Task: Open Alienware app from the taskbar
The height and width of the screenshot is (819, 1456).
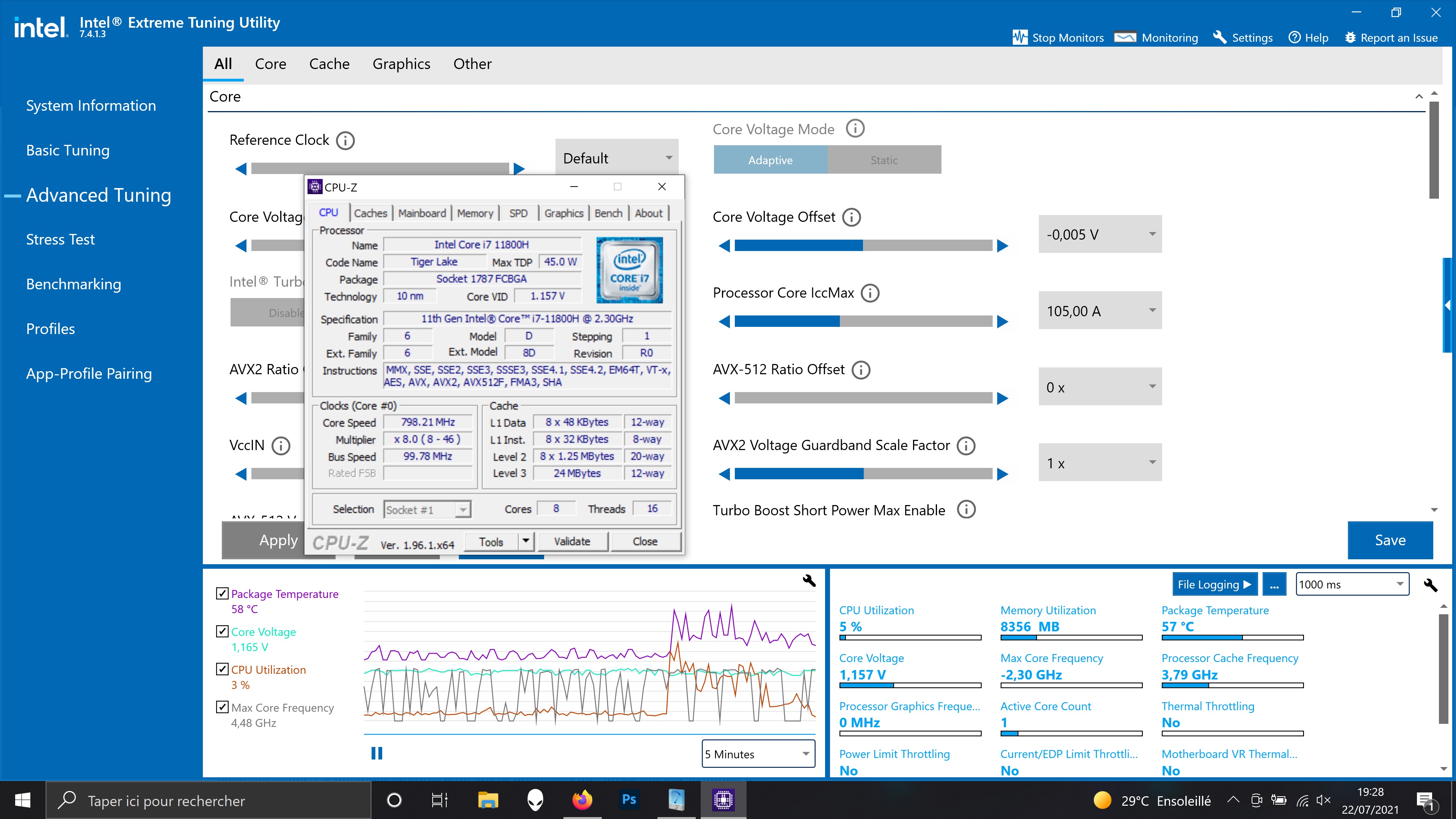Action: [535, 800]
